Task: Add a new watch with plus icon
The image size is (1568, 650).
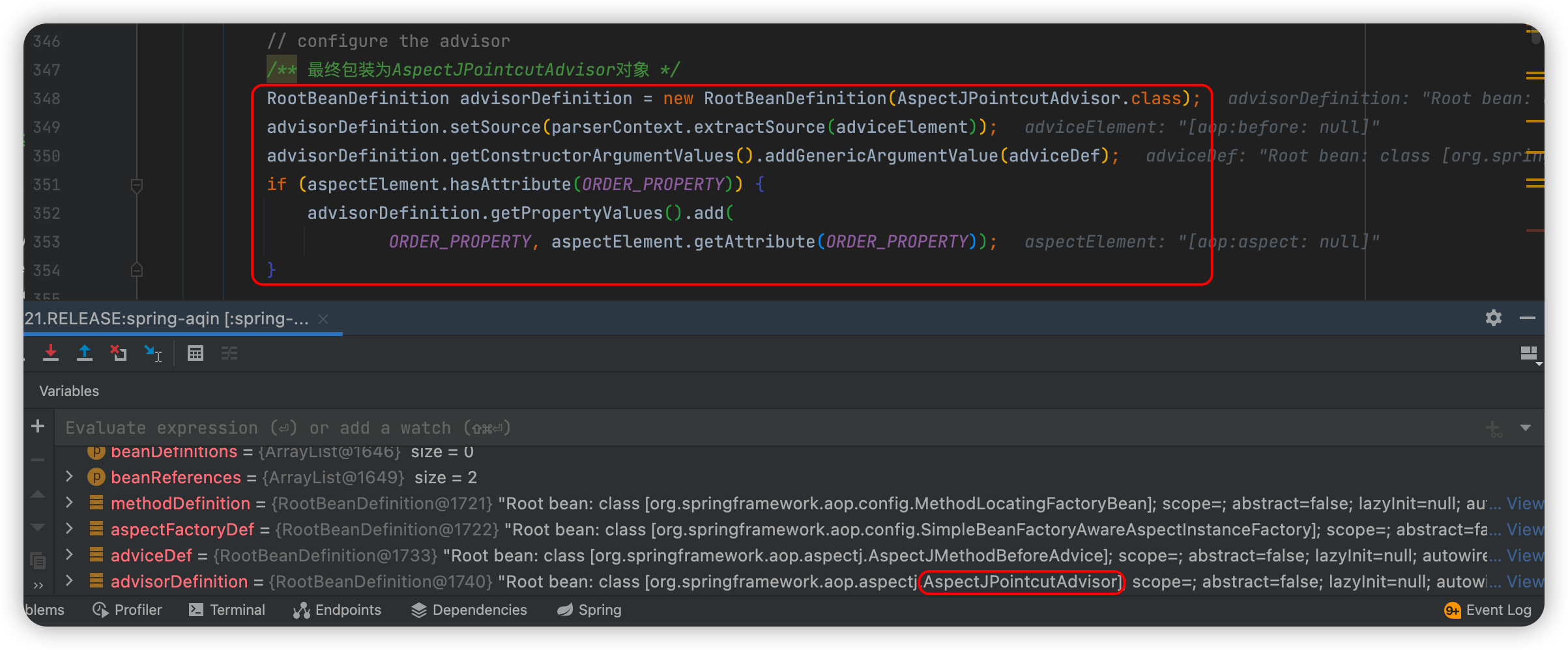Action: (38, 427)
